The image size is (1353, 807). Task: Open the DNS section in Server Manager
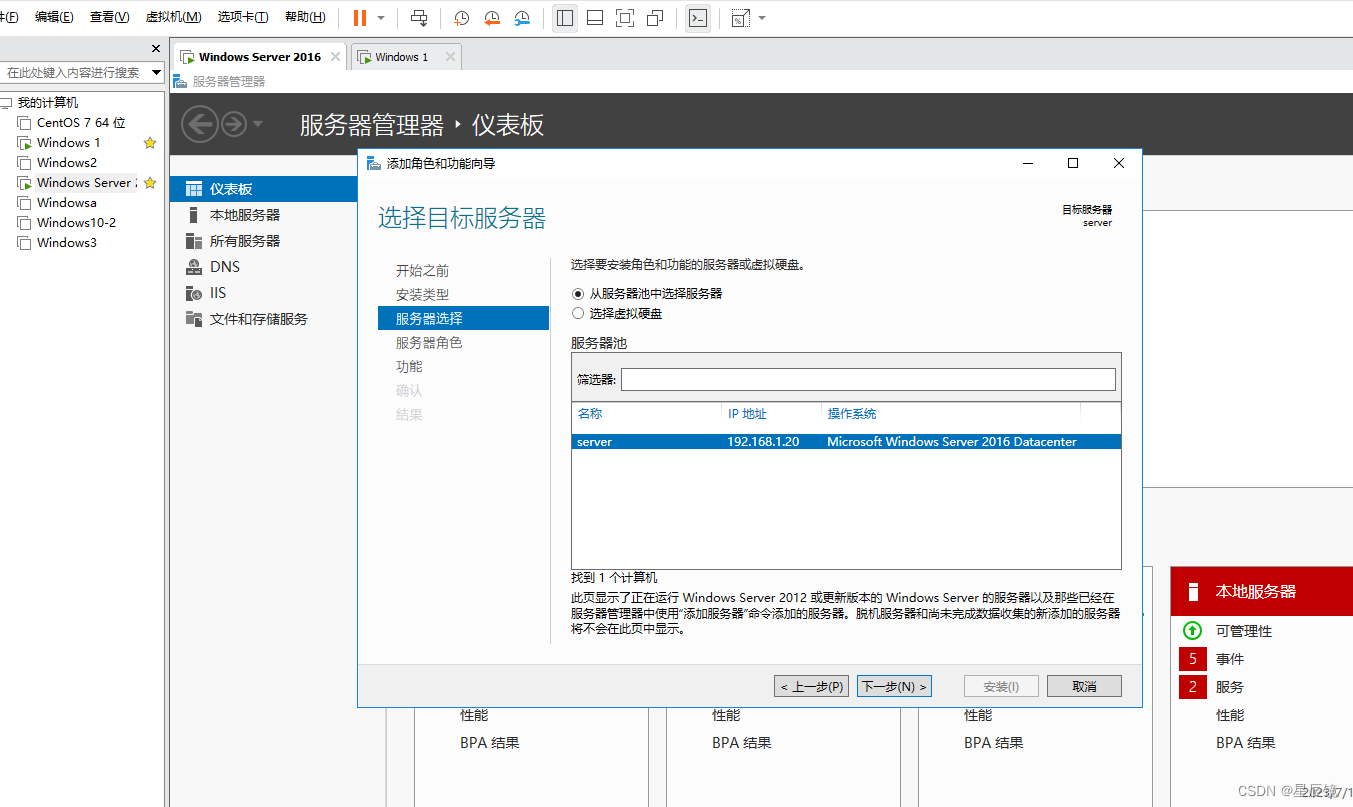[225, 267]
